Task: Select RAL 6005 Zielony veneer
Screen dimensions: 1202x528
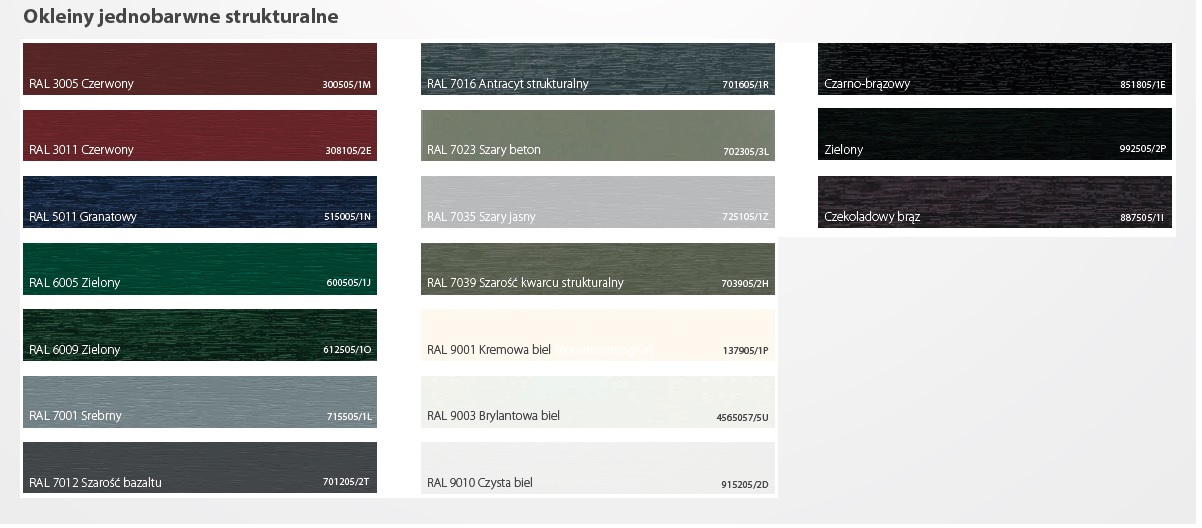Action: 199,268
